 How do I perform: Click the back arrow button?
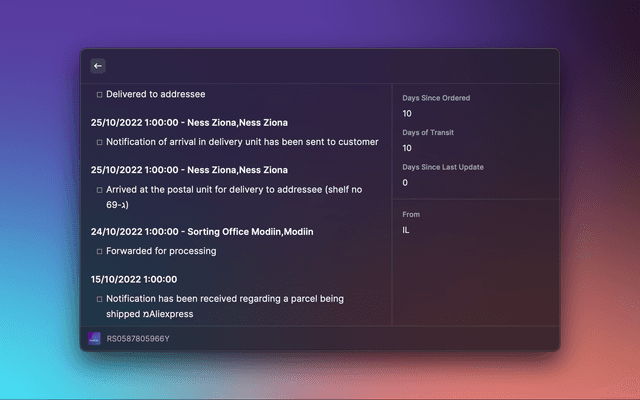click(x=98, y=66)
